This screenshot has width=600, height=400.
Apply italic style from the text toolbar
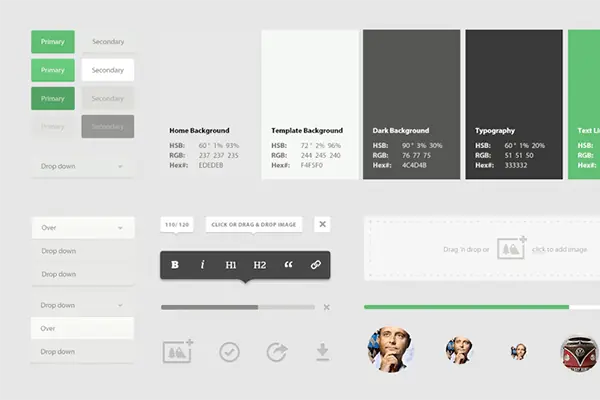[203, 265]
